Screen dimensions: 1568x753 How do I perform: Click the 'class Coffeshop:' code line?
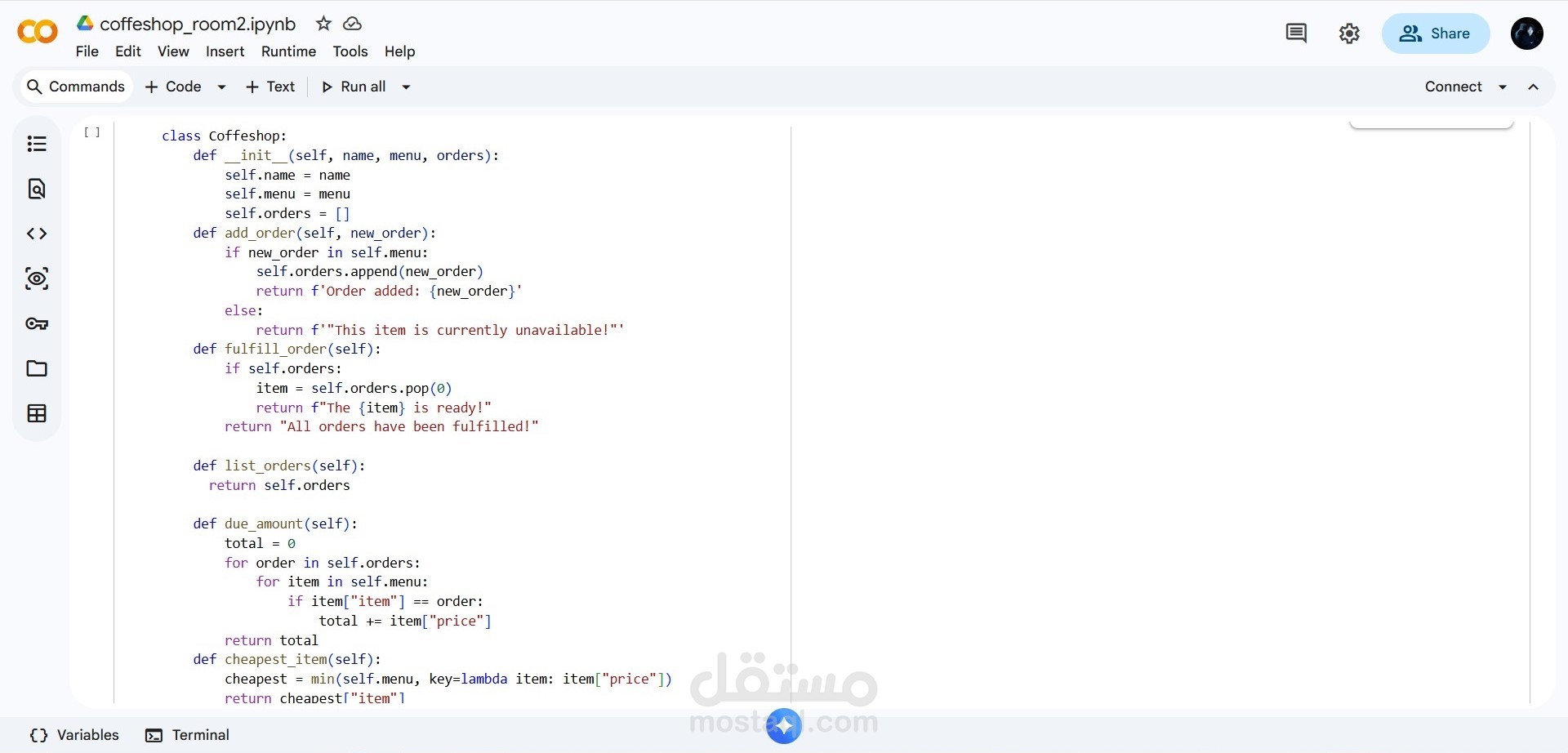tap(225, 136)
